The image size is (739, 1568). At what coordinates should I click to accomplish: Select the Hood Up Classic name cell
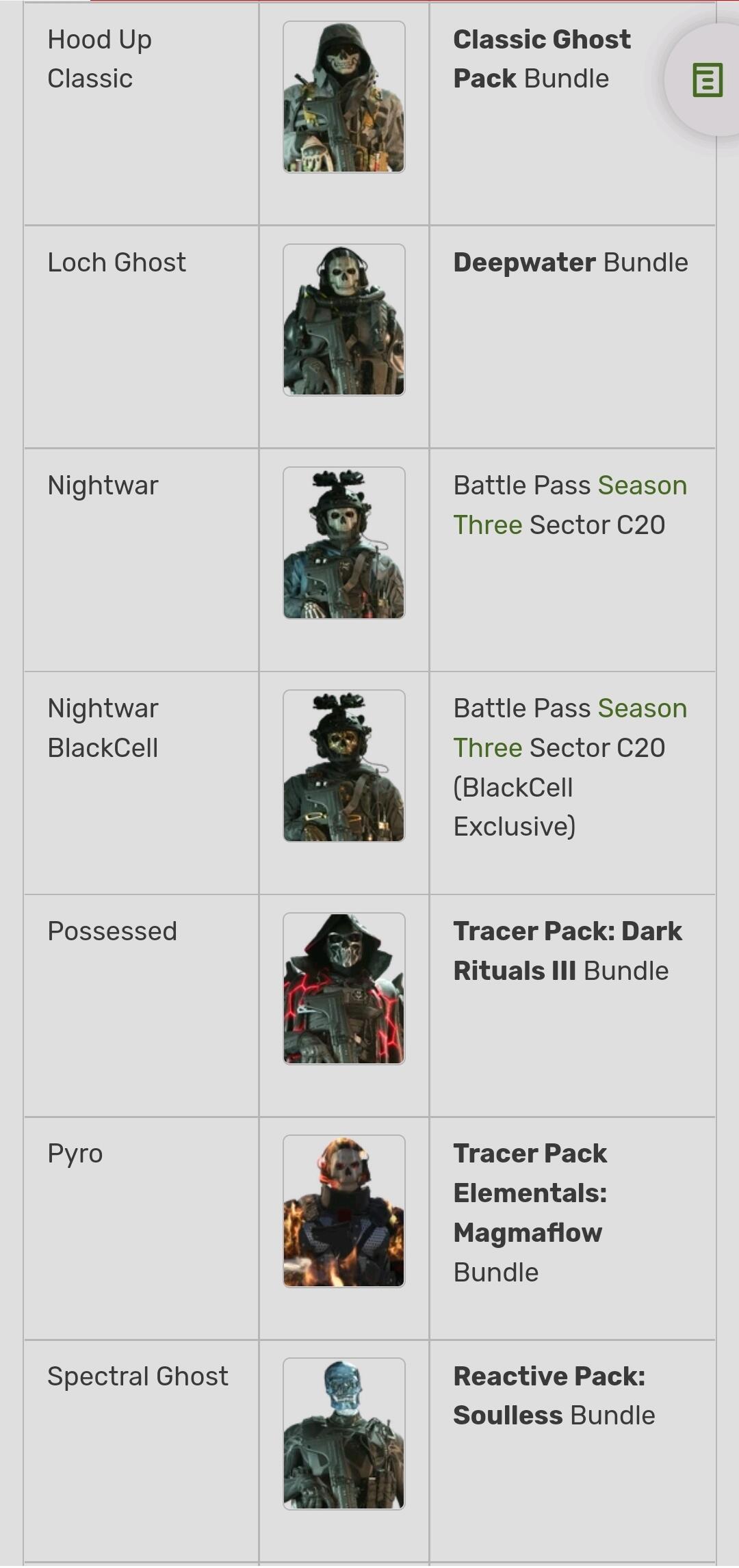click(99, 59)
